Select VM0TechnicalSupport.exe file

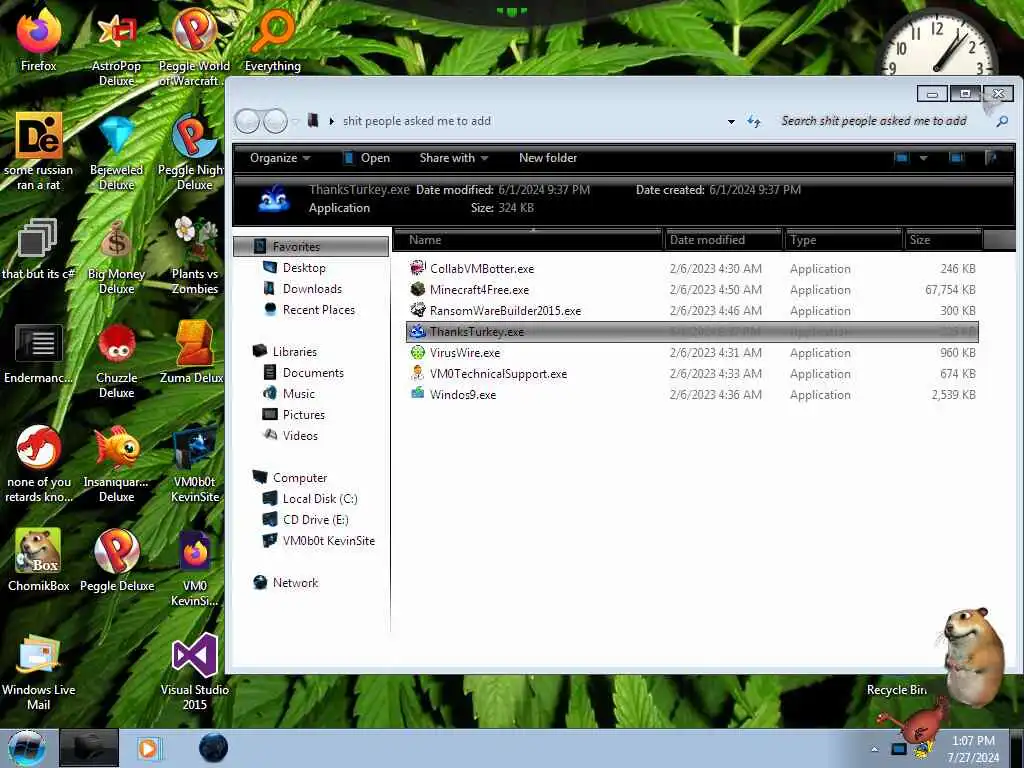pyautogui.click(x=692, y=374)
